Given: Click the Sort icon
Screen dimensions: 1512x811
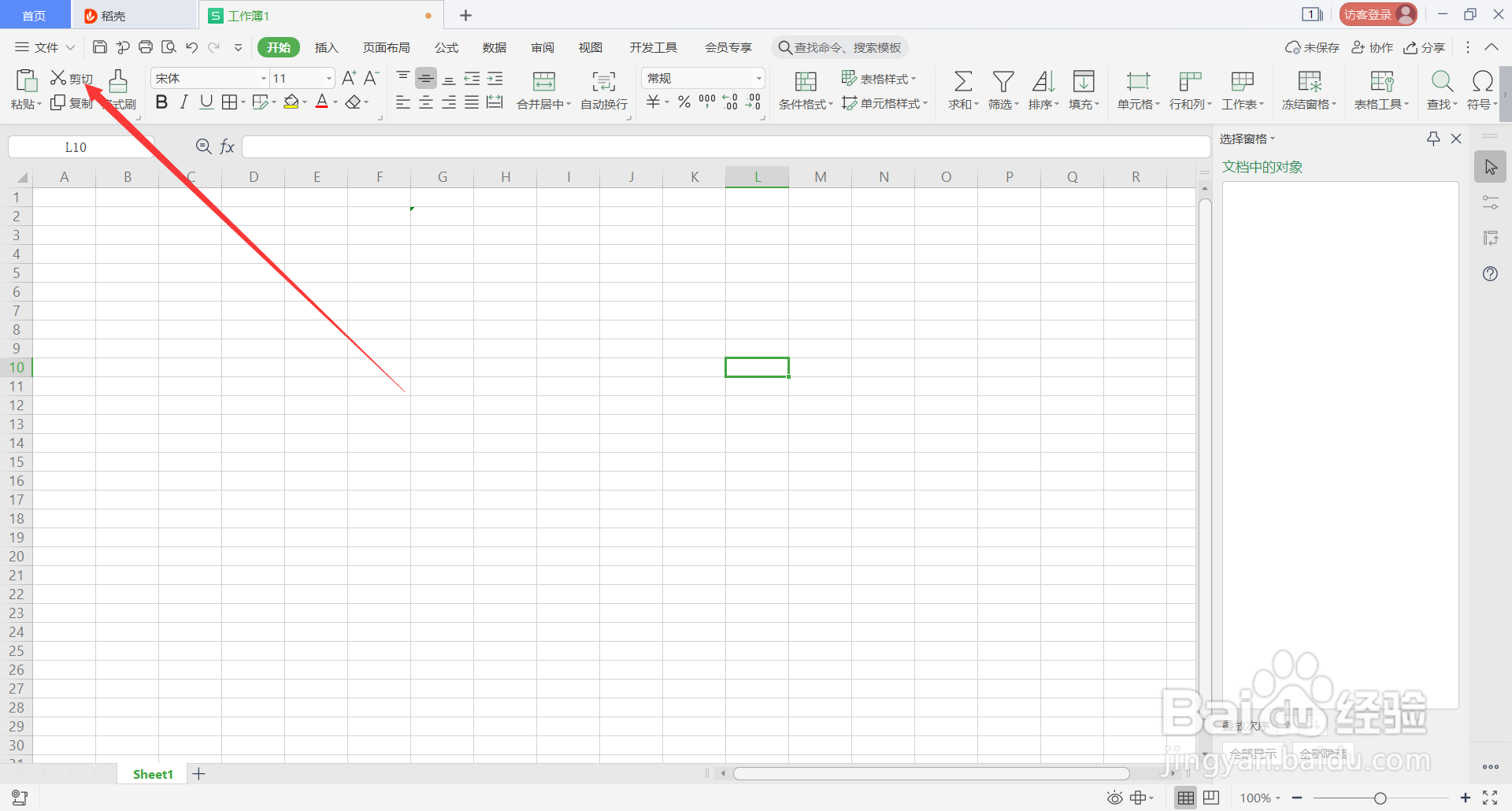Looking at the screenshot, I should point(1043,81).
